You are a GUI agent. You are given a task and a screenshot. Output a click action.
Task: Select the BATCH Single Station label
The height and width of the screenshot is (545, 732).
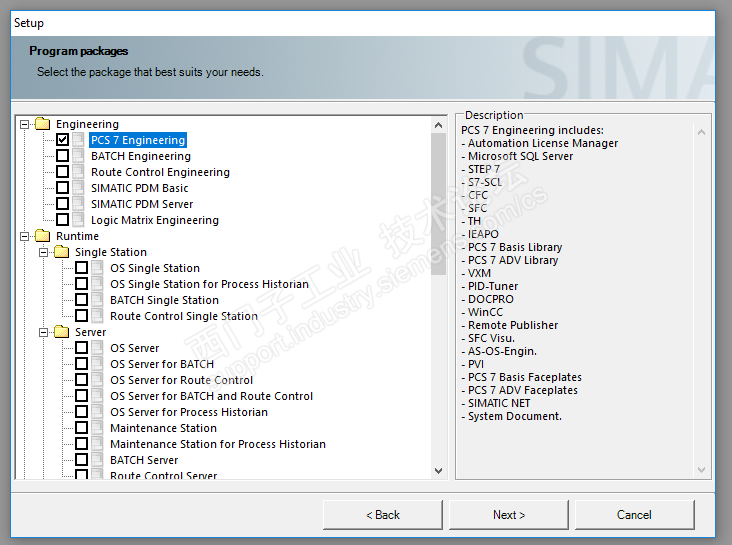click(x=164, y=300)
